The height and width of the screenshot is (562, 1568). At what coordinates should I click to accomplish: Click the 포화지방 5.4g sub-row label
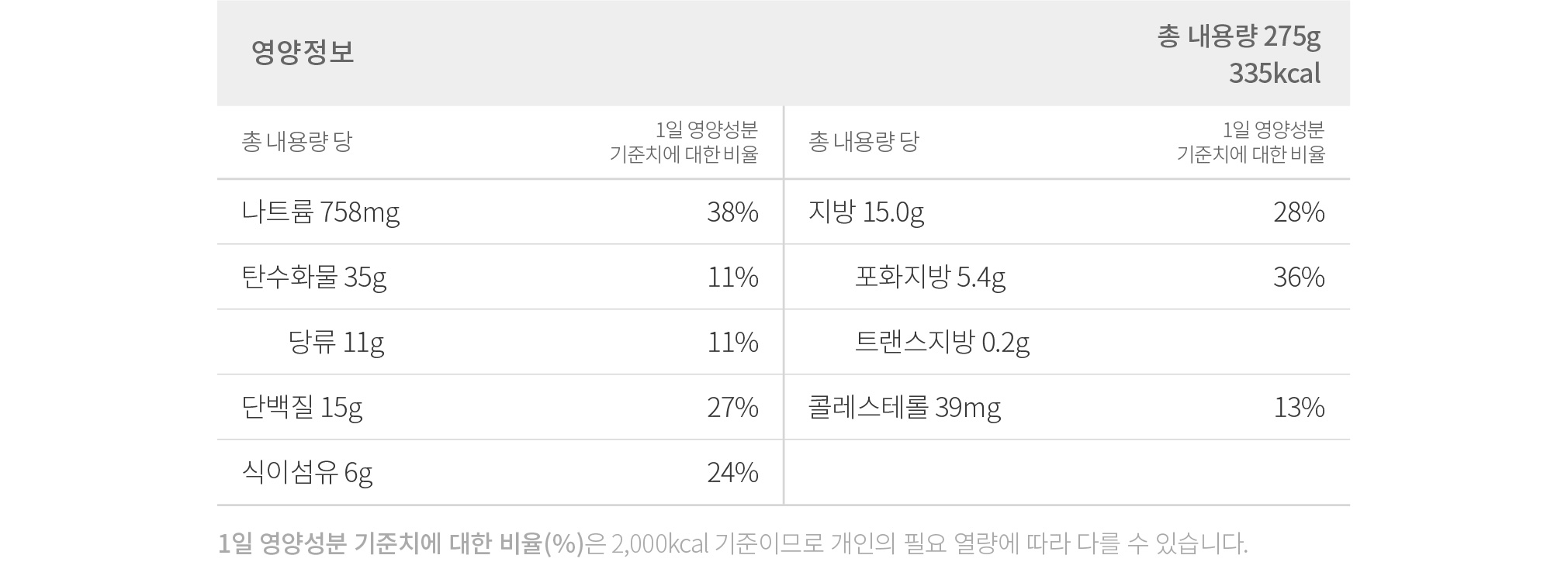(930, 277)
